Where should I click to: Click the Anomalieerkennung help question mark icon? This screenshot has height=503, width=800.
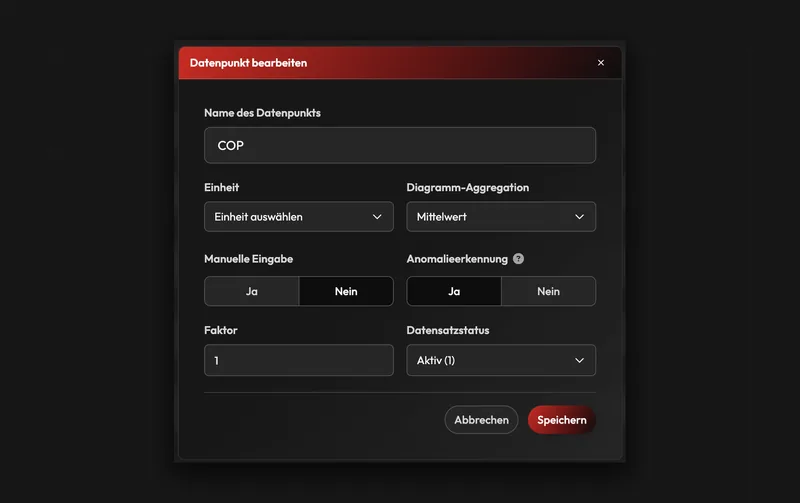click(x=518, y=259)
